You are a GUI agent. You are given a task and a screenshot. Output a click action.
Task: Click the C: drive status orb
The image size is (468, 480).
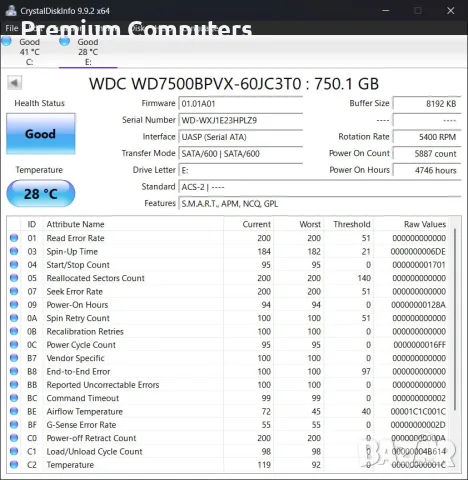click(6, 41)
